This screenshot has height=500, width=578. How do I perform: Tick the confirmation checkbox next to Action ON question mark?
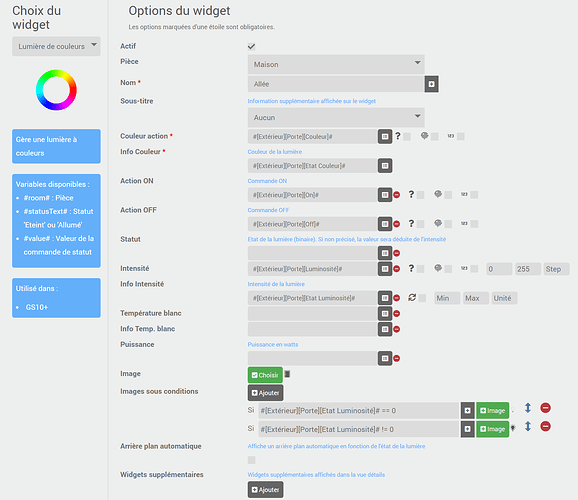(420, 195)
